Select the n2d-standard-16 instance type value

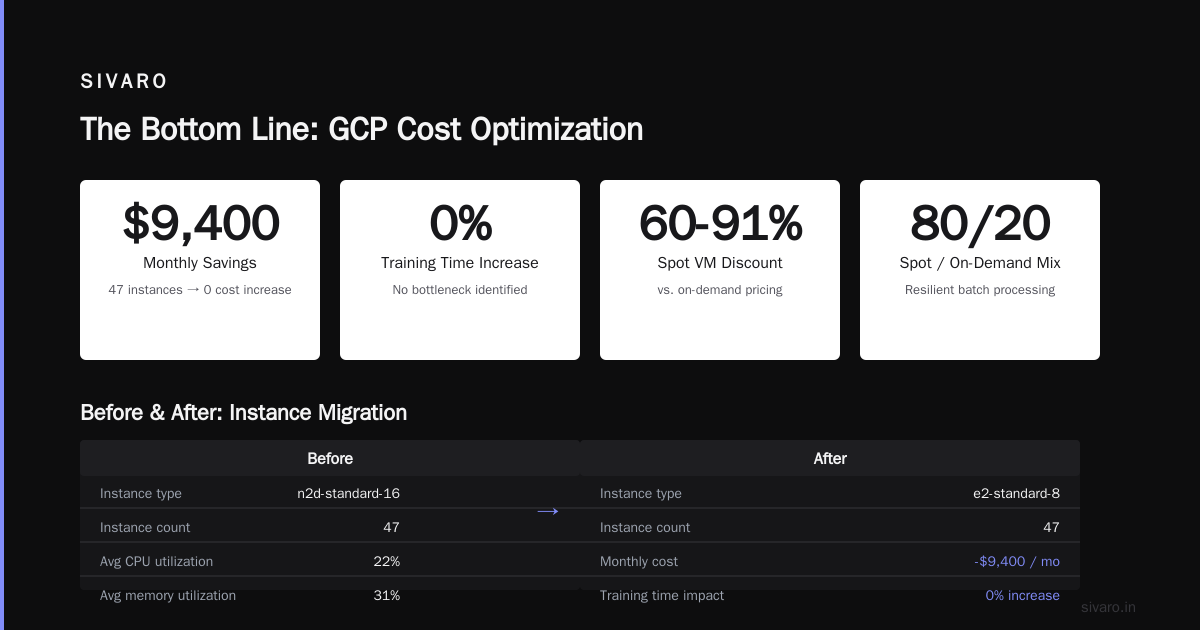pos(348,493)
